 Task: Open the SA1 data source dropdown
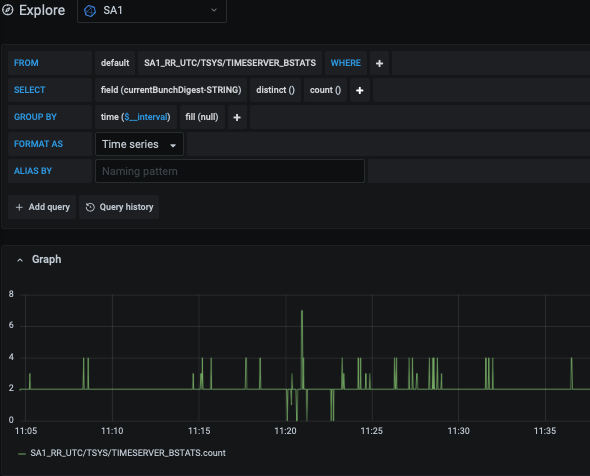(x=152, y=11)
